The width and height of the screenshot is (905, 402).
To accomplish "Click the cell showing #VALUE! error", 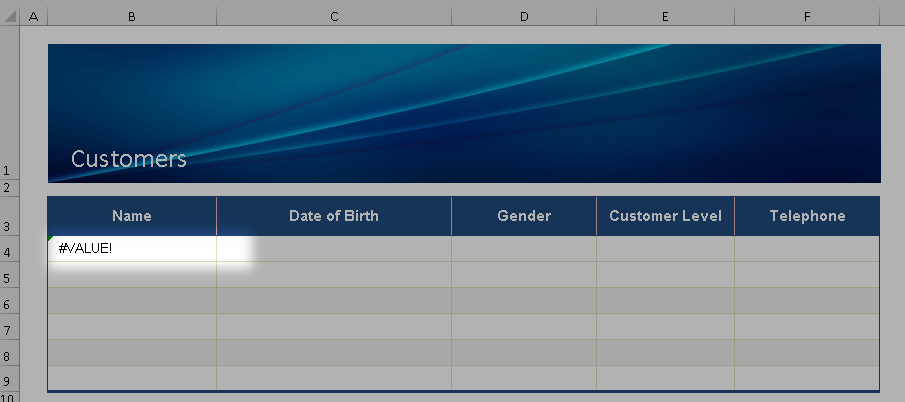I will pyautogui.click(x=131, y=248).
